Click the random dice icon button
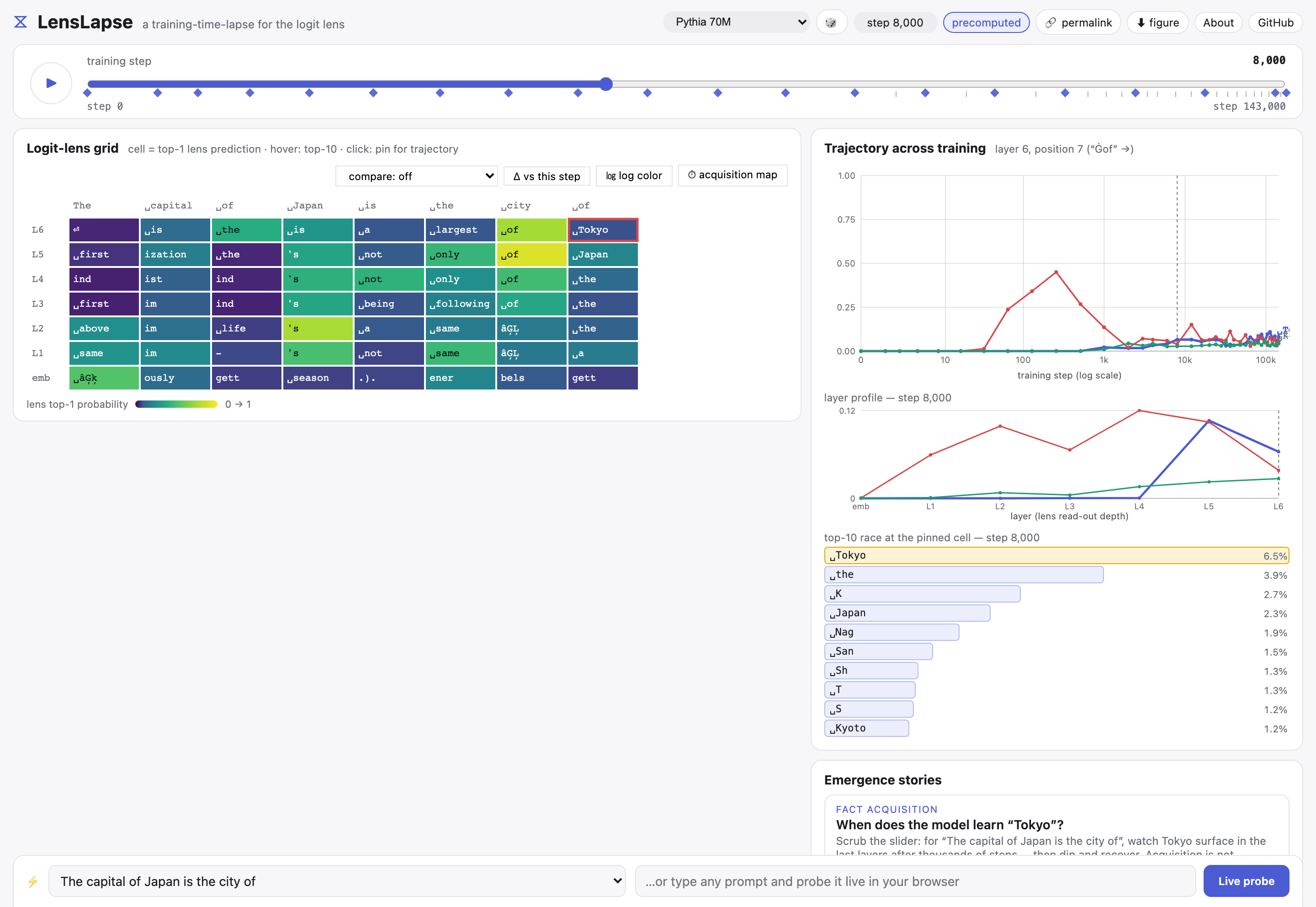1316x907 pixels. 831,23
